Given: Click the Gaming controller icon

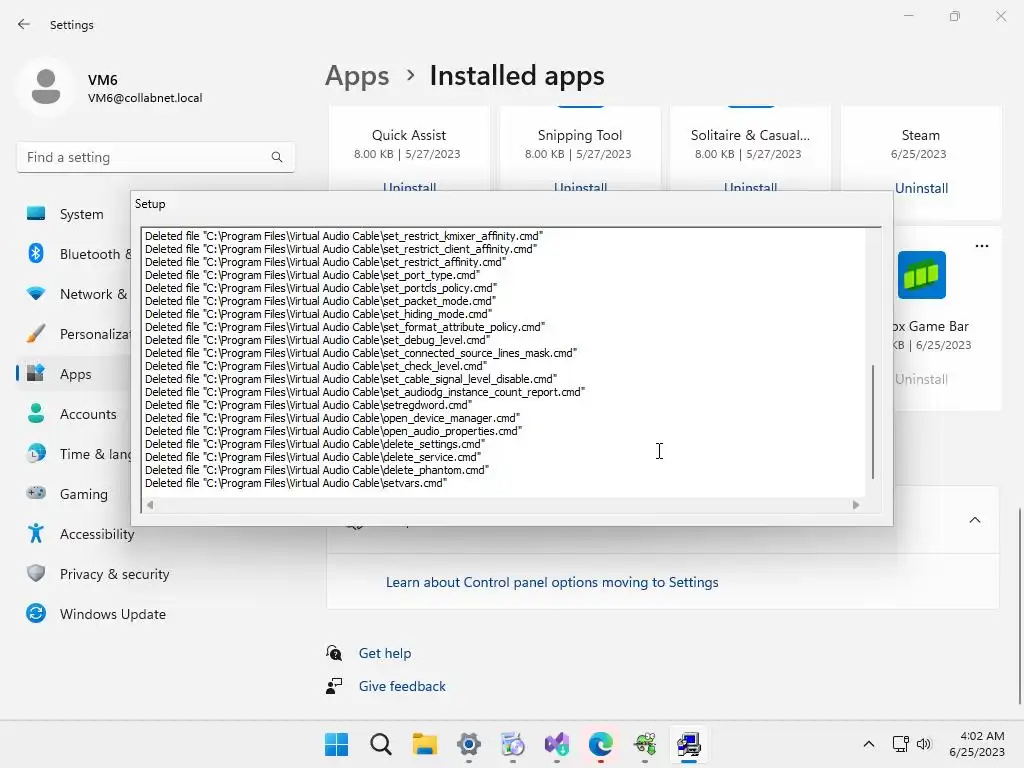Looking at the screenshot, I should [36, 493].
